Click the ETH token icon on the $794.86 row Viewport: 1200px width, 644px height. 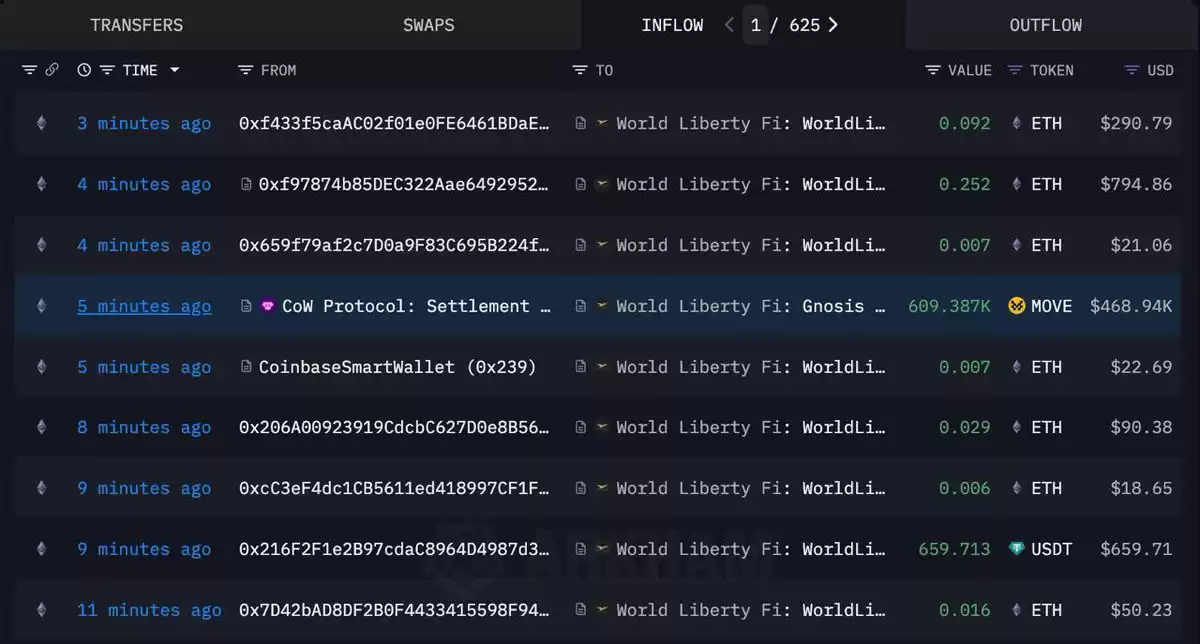pyautogui.click(x=1017, y=184)
